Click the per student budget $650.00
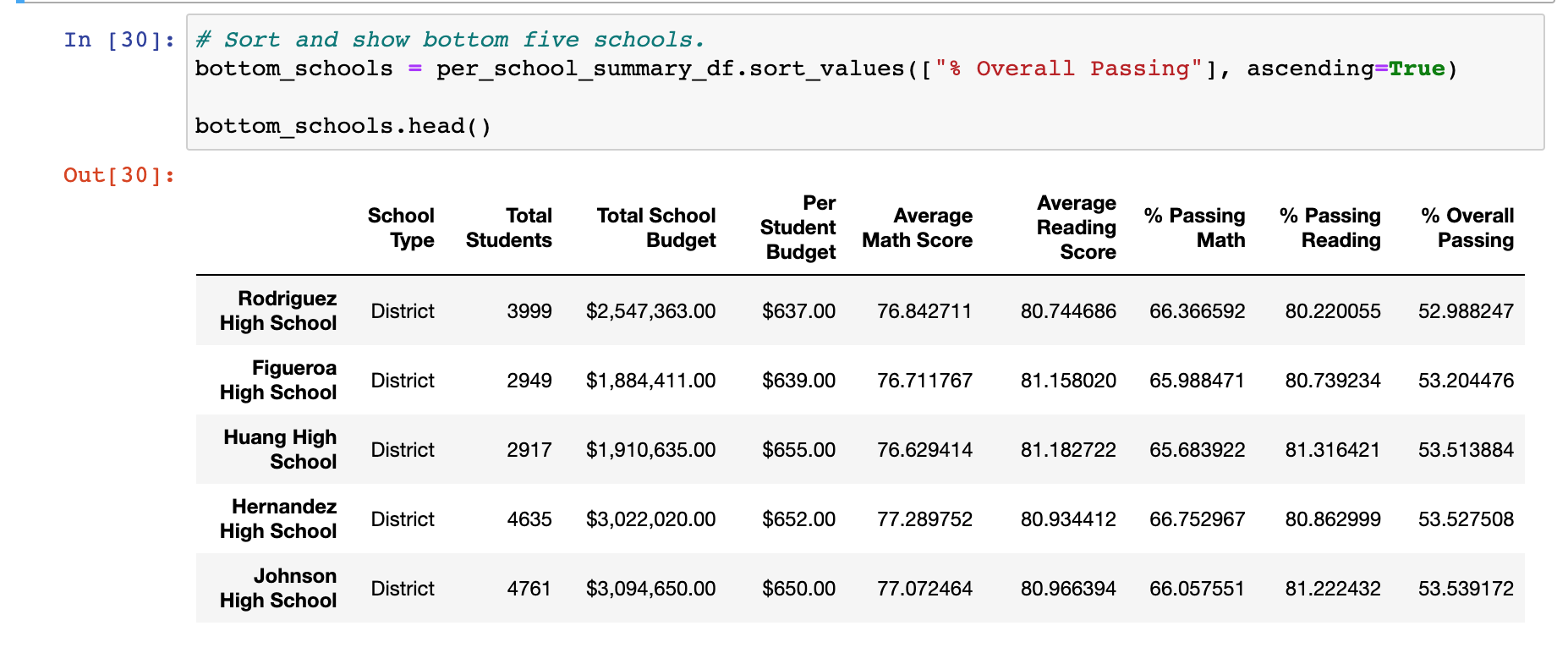This screenshot has width=1568, height=653. 798,589
